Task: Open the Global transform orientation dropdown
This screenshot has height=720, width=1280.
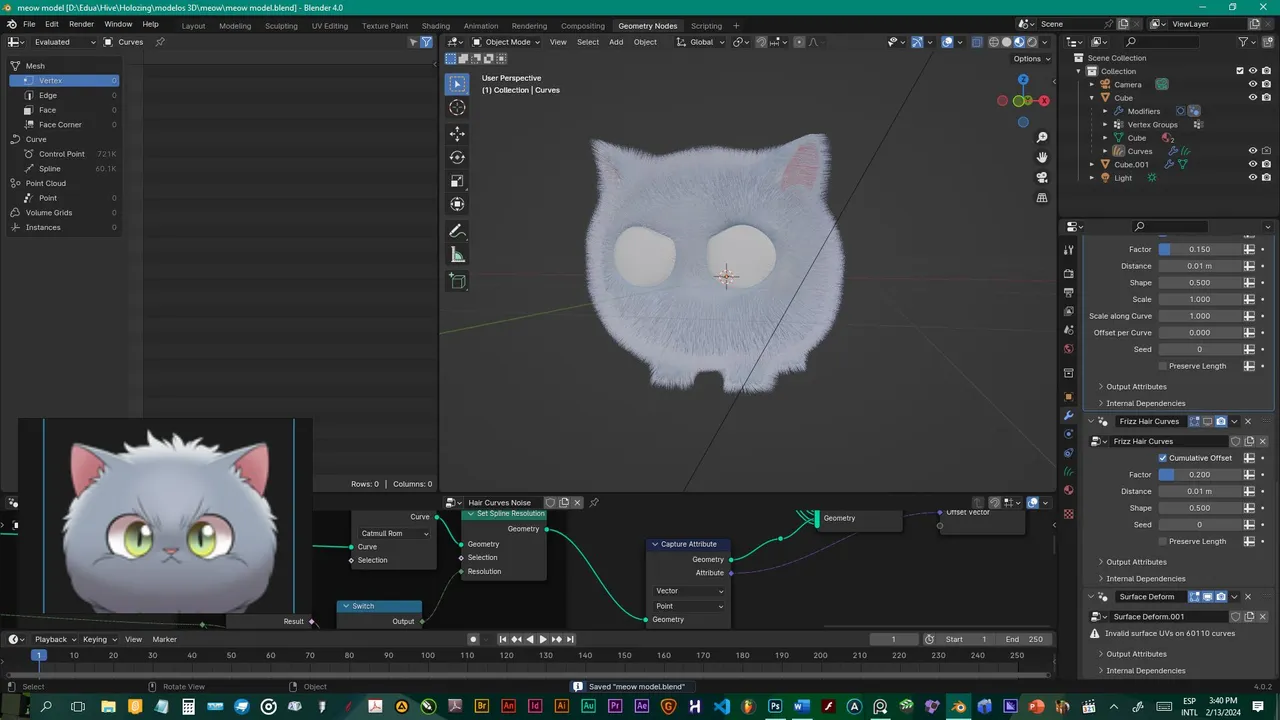Action: point(700,42)
